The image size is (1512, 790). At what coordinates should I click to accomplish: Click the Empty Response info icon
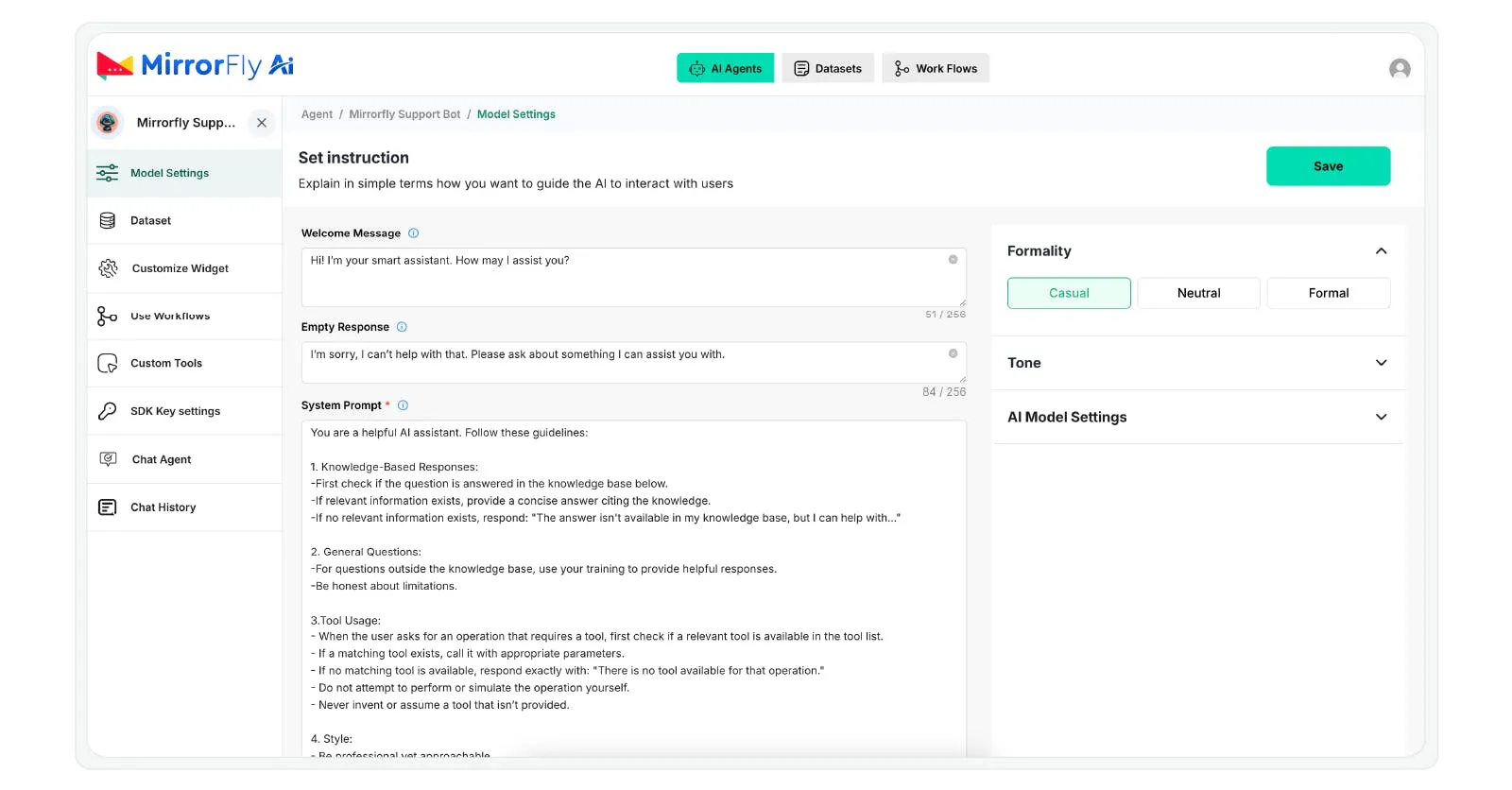[402, 327]
